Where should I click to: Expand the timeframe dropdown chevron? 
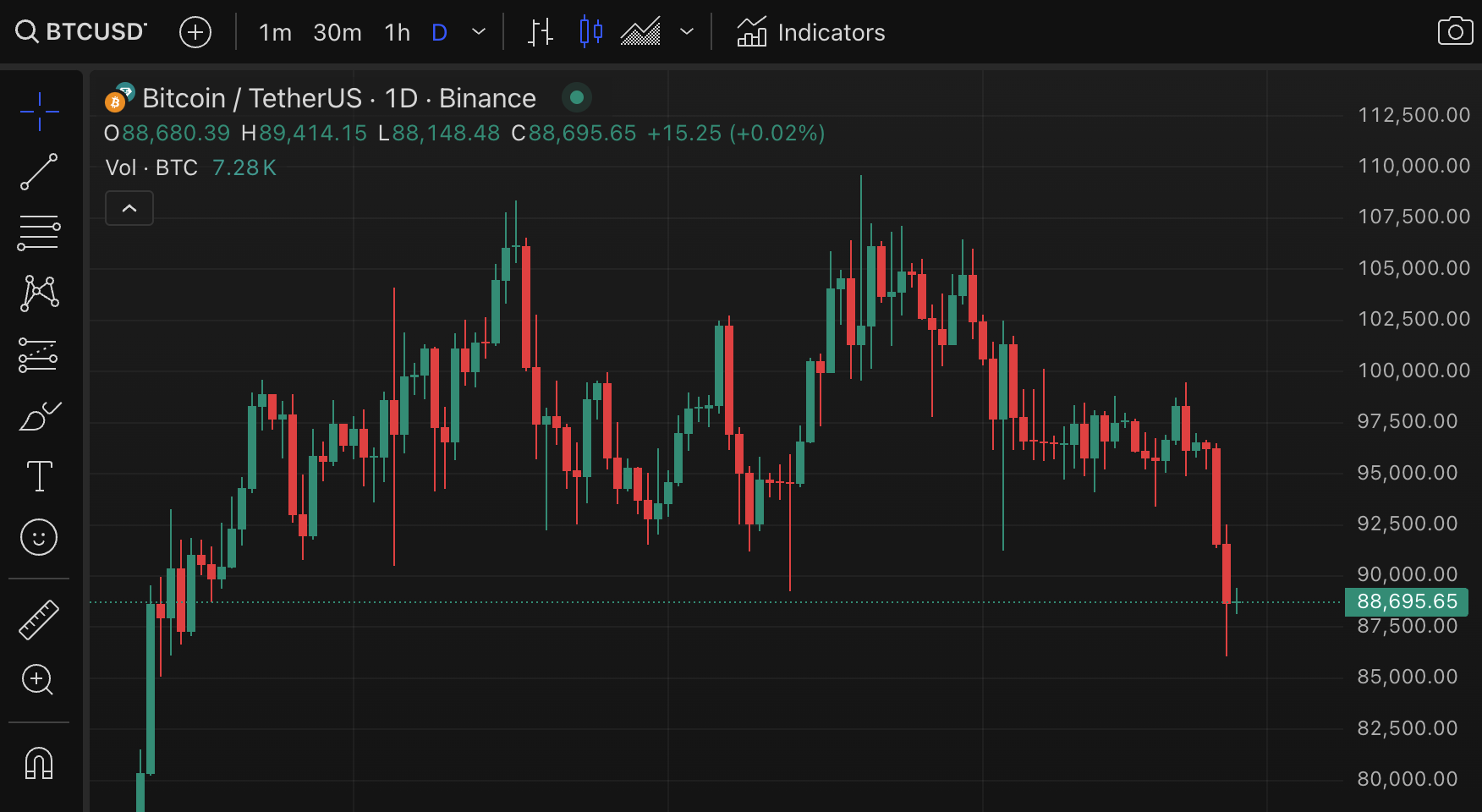(479, 32)
